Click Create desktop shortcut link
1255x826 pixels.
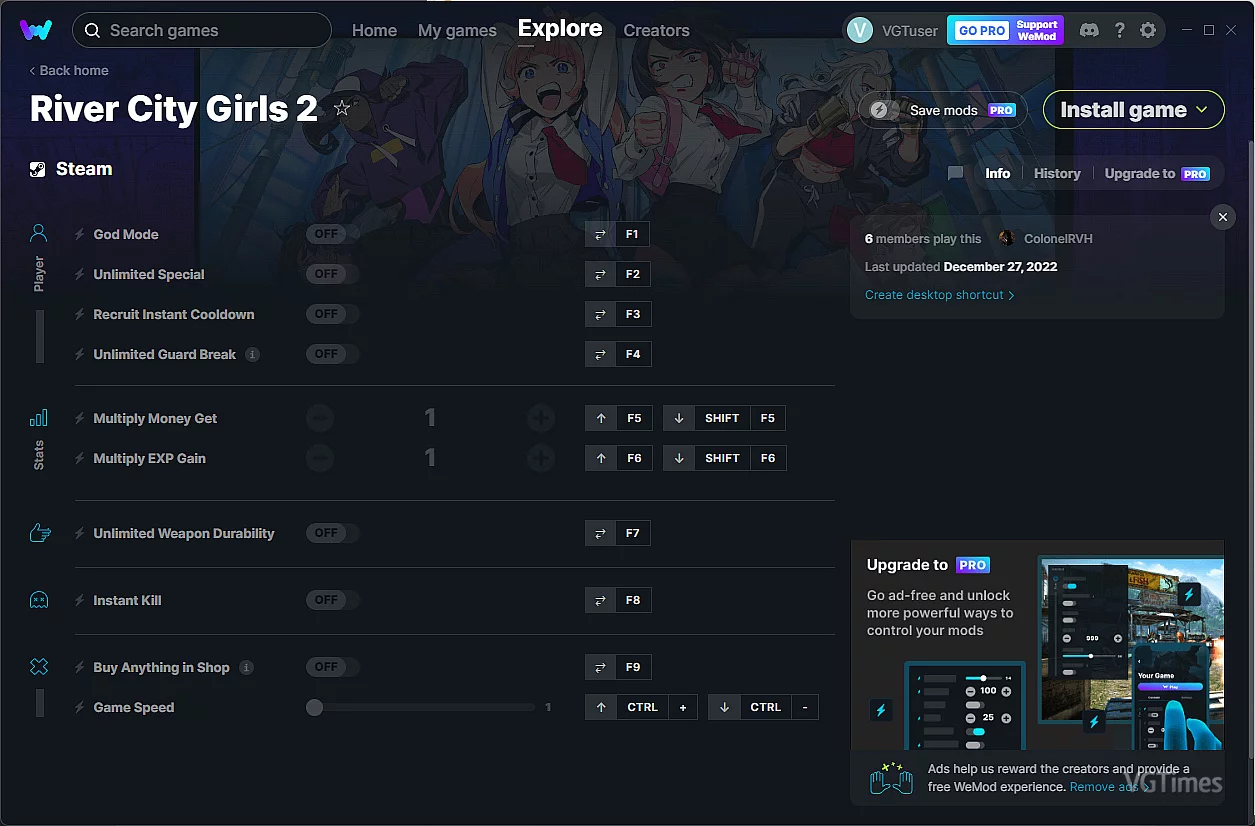pos(940,295)
